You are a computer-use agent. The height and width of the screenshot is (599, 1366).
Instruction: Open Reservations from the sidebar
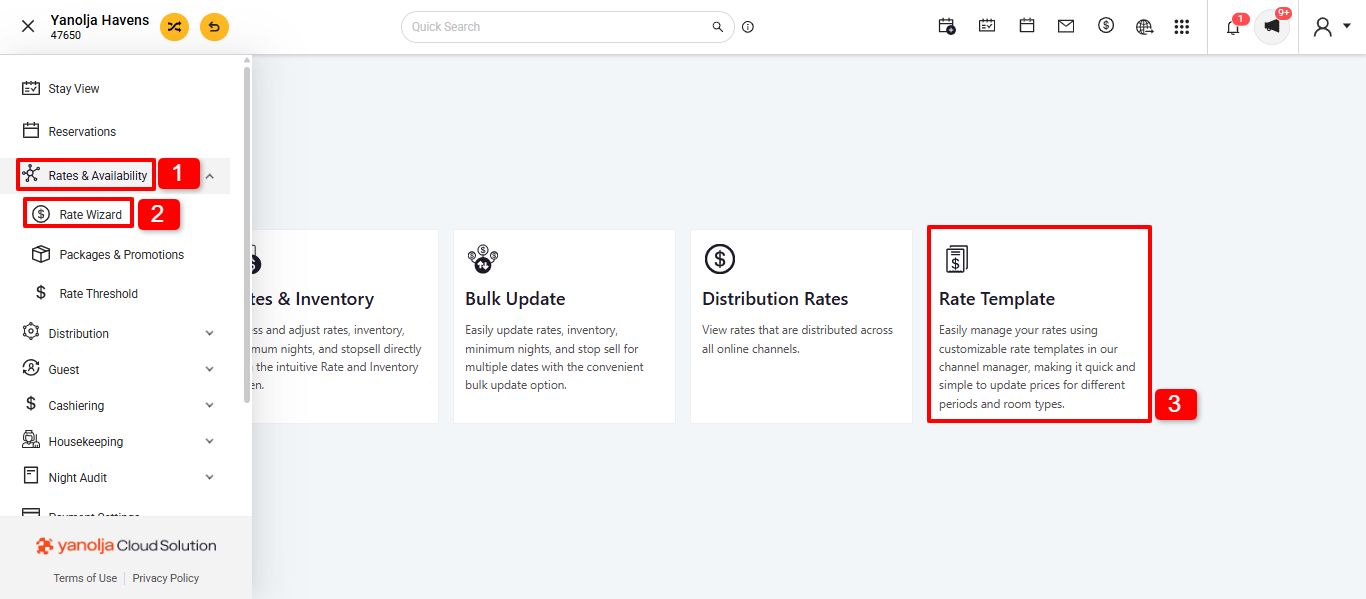coord(82,132)
